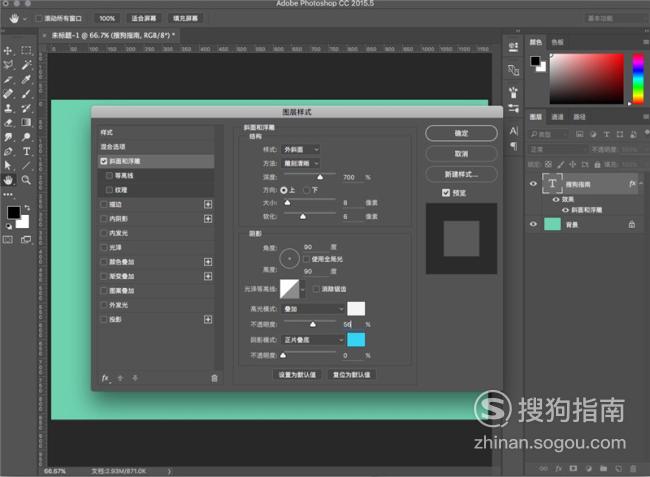Select 混合选项 in styles list

tap(156, 147)
